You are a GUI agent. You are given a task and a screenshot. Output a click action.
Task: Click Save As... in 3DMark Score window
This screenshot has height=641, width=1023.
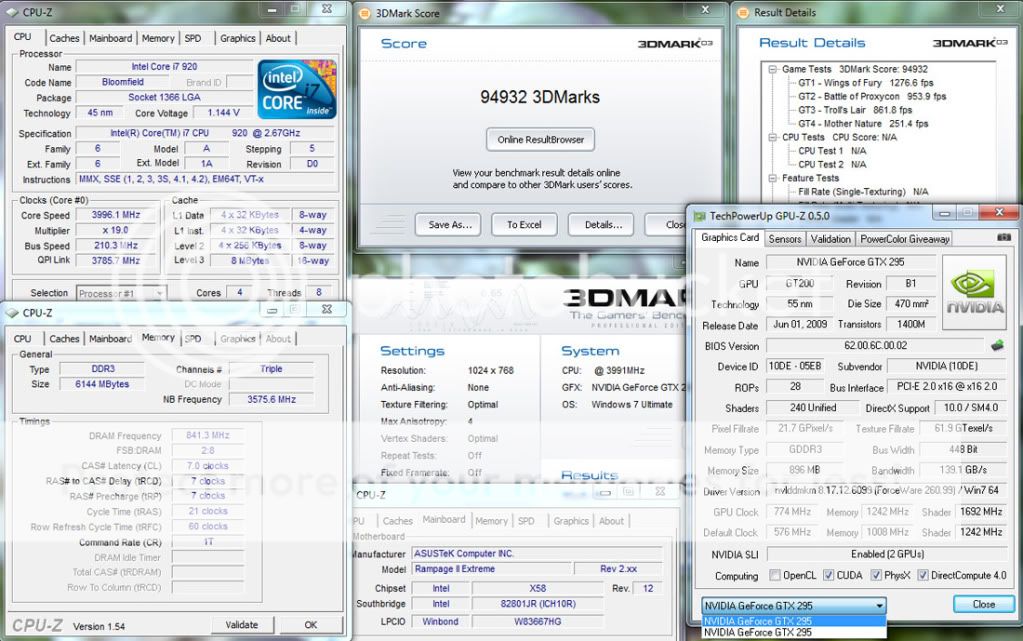(x=449, y=225)
